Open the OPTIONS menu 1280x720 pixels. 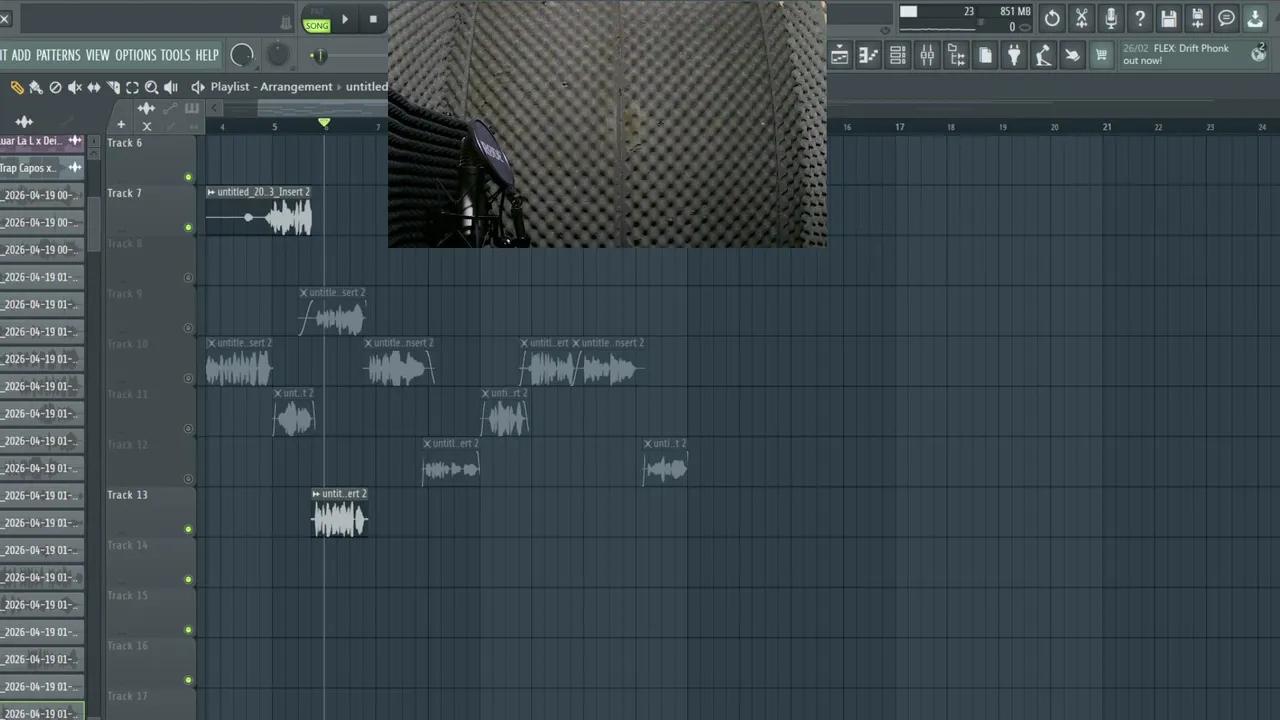(x=135, y=55)
